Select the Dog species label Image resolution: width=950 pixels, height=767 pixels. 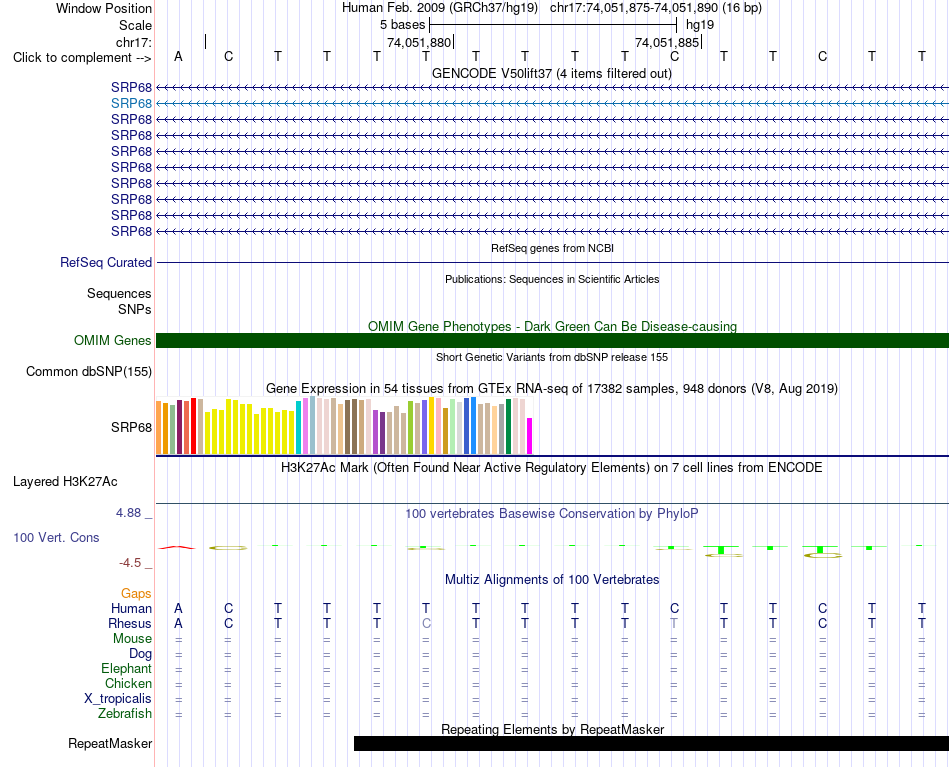point(140,654)
